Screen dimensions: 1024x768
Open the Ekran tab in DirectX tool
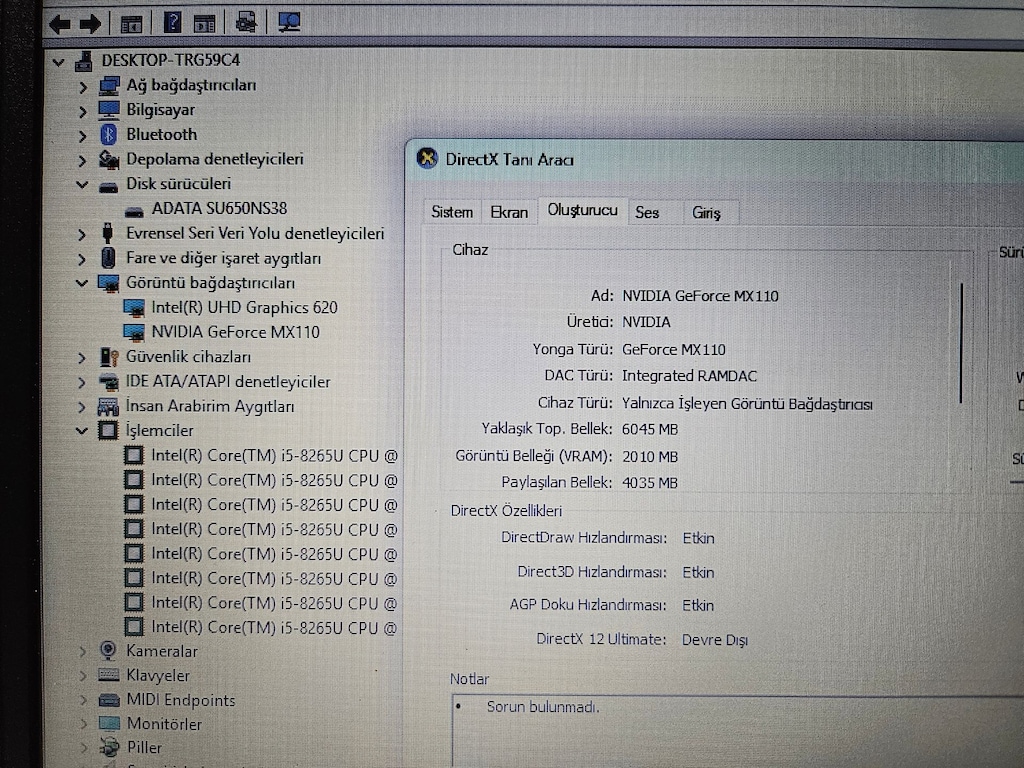(x=509, y=212)
